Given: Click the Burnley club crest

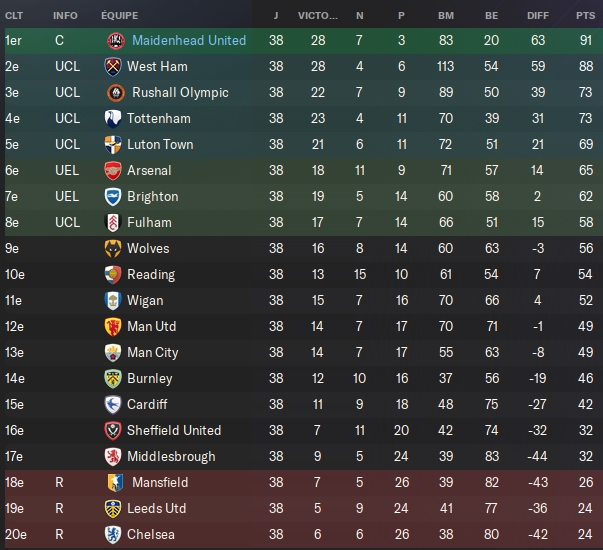Looking at the screenshot, I should click(114, 379).
